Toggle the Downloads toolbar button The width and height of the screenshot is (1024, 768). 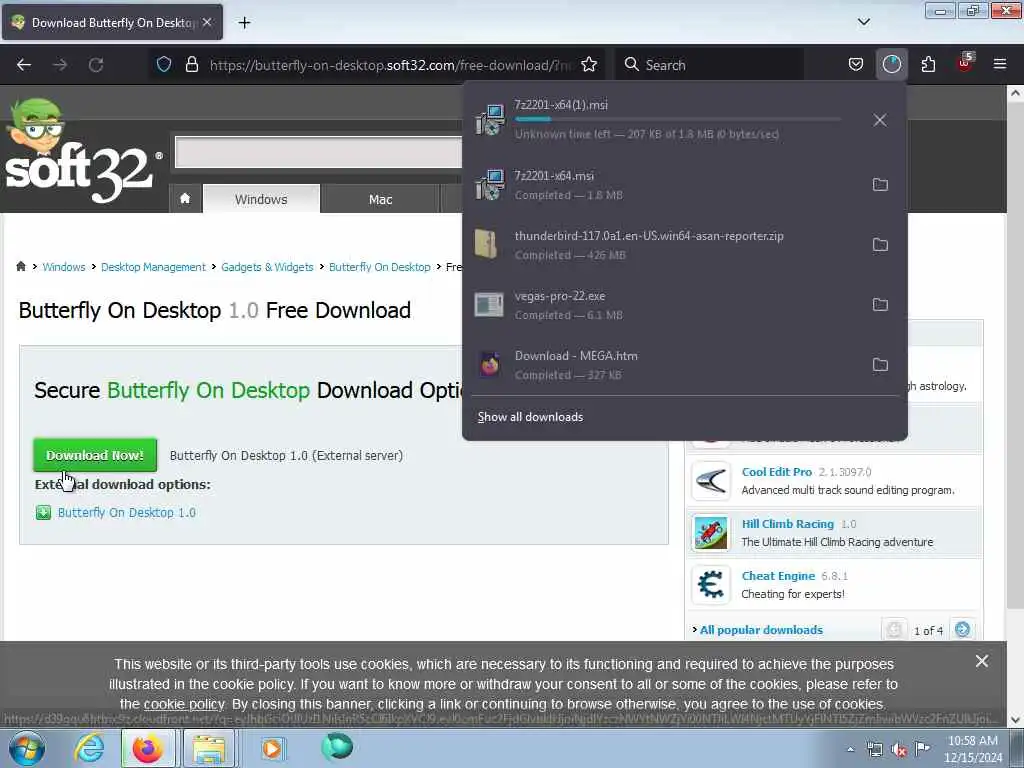coord(891,65)
